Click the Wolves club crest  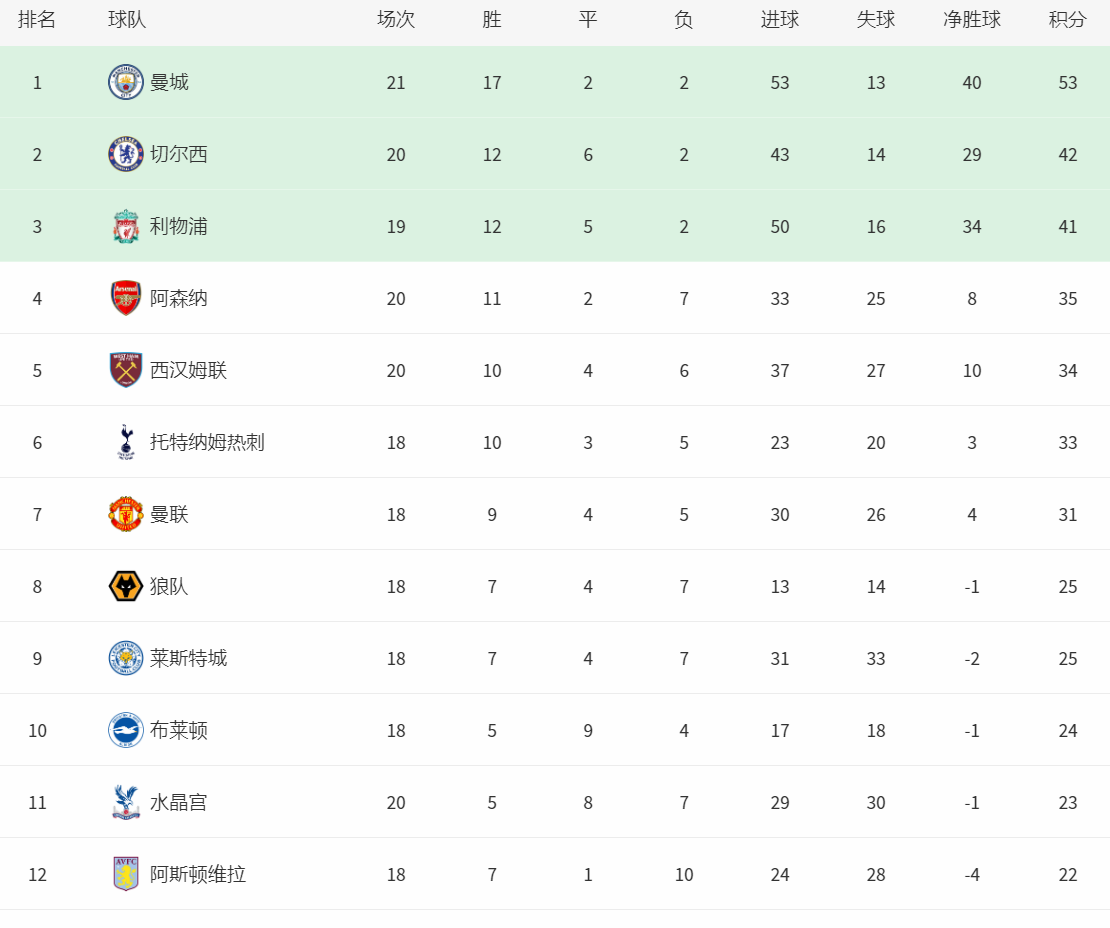pyautogui.click(x=126, y=586)
